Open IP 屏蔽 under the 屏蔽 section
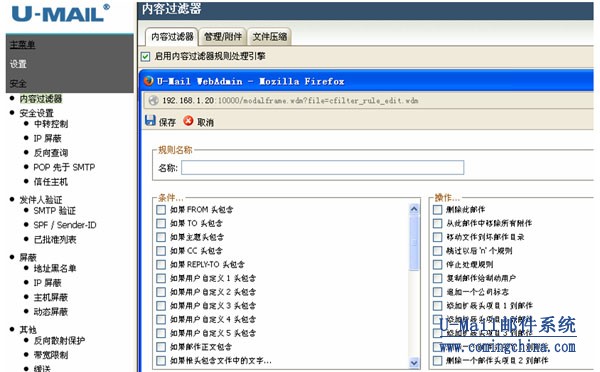Viewport: 600px width, 372px height. click(47, 283)
